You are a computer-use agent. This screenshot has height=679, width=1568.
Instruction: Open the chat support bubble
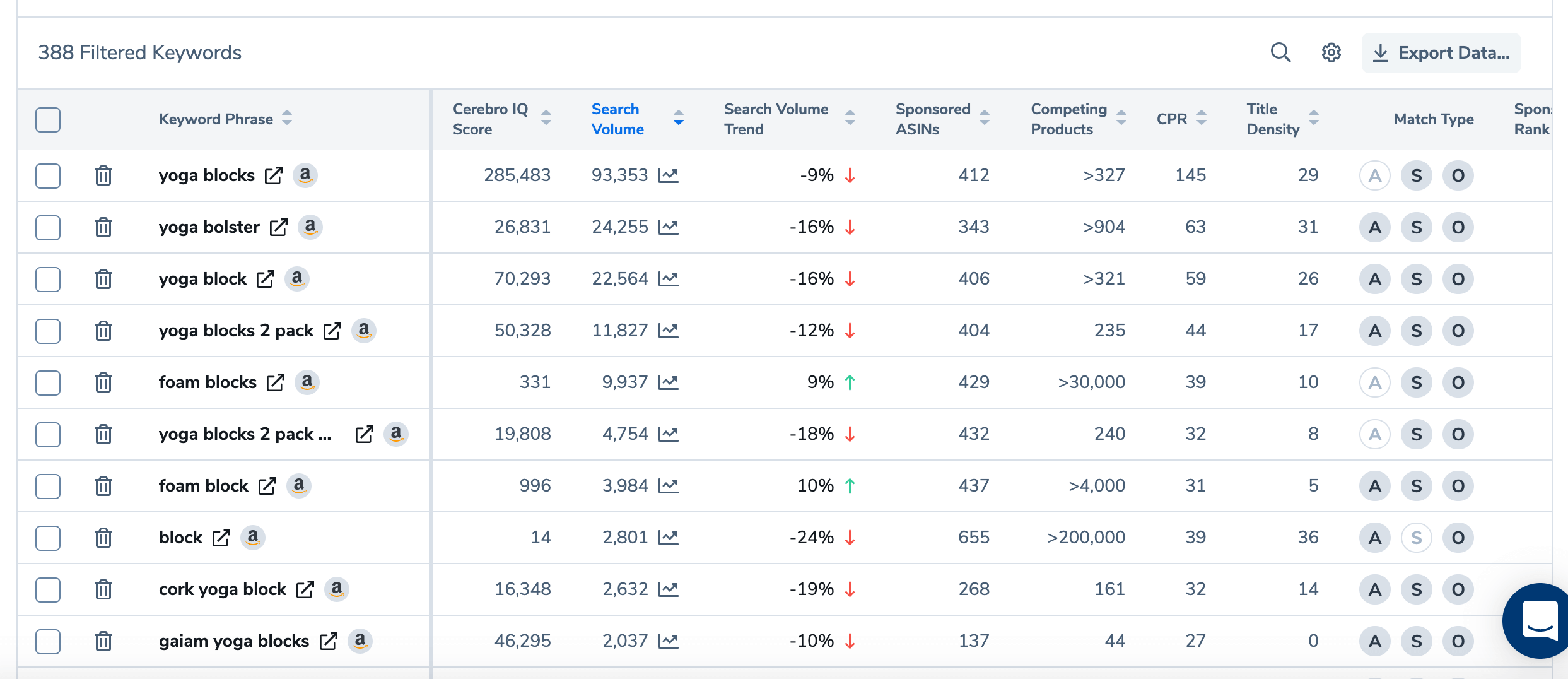point(1539,620)
